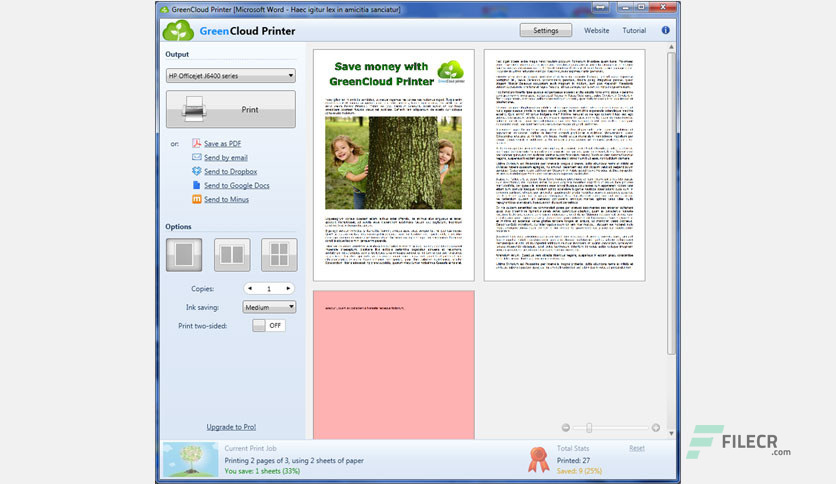Click the Send to Dropbox link
The height and width of the screenshot is (484, 836).
(230, 171)
